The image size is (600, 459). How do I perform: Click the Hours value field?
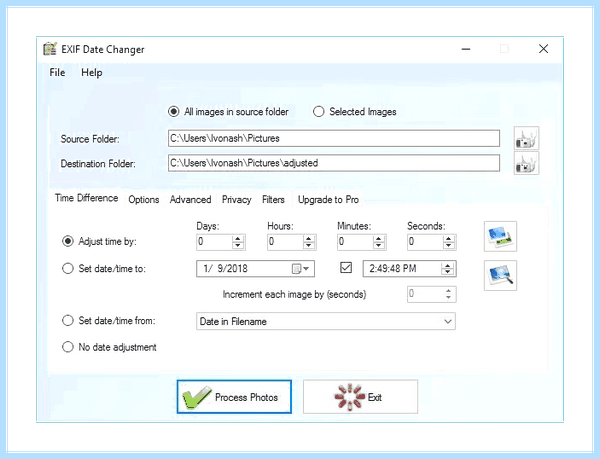tap(285, 242)
